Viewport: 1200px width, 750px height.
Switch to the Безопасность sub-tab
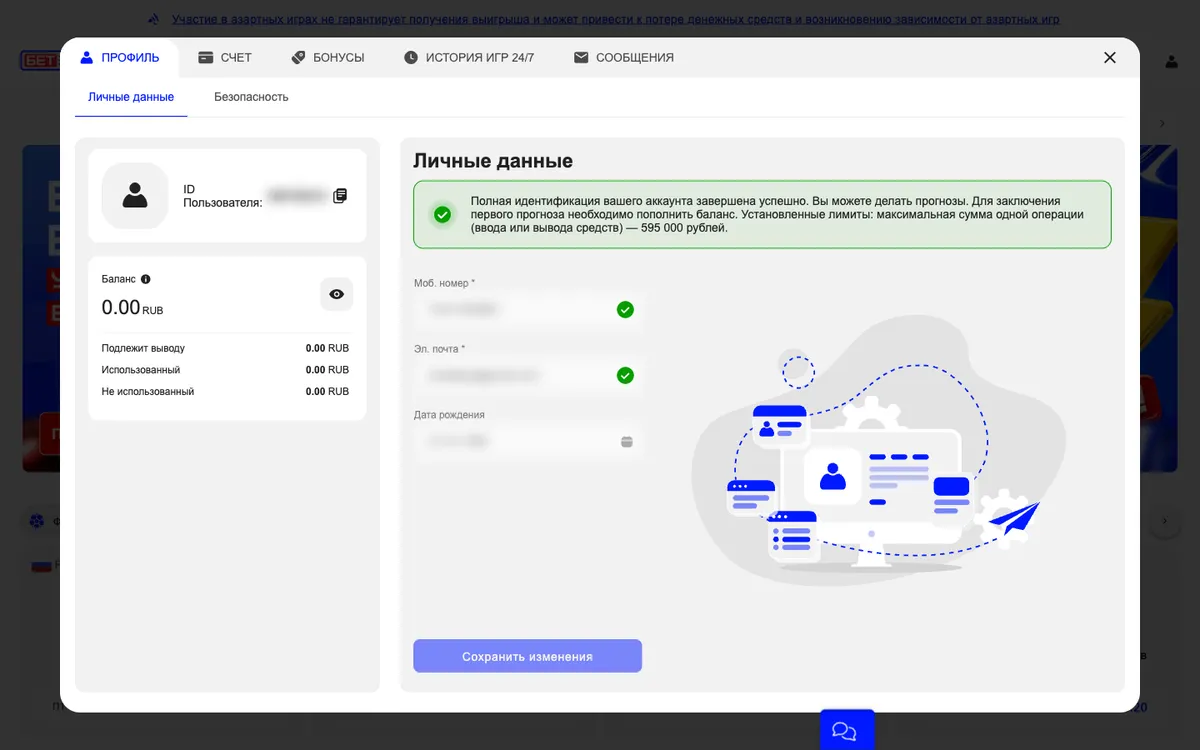click(251, 97)
